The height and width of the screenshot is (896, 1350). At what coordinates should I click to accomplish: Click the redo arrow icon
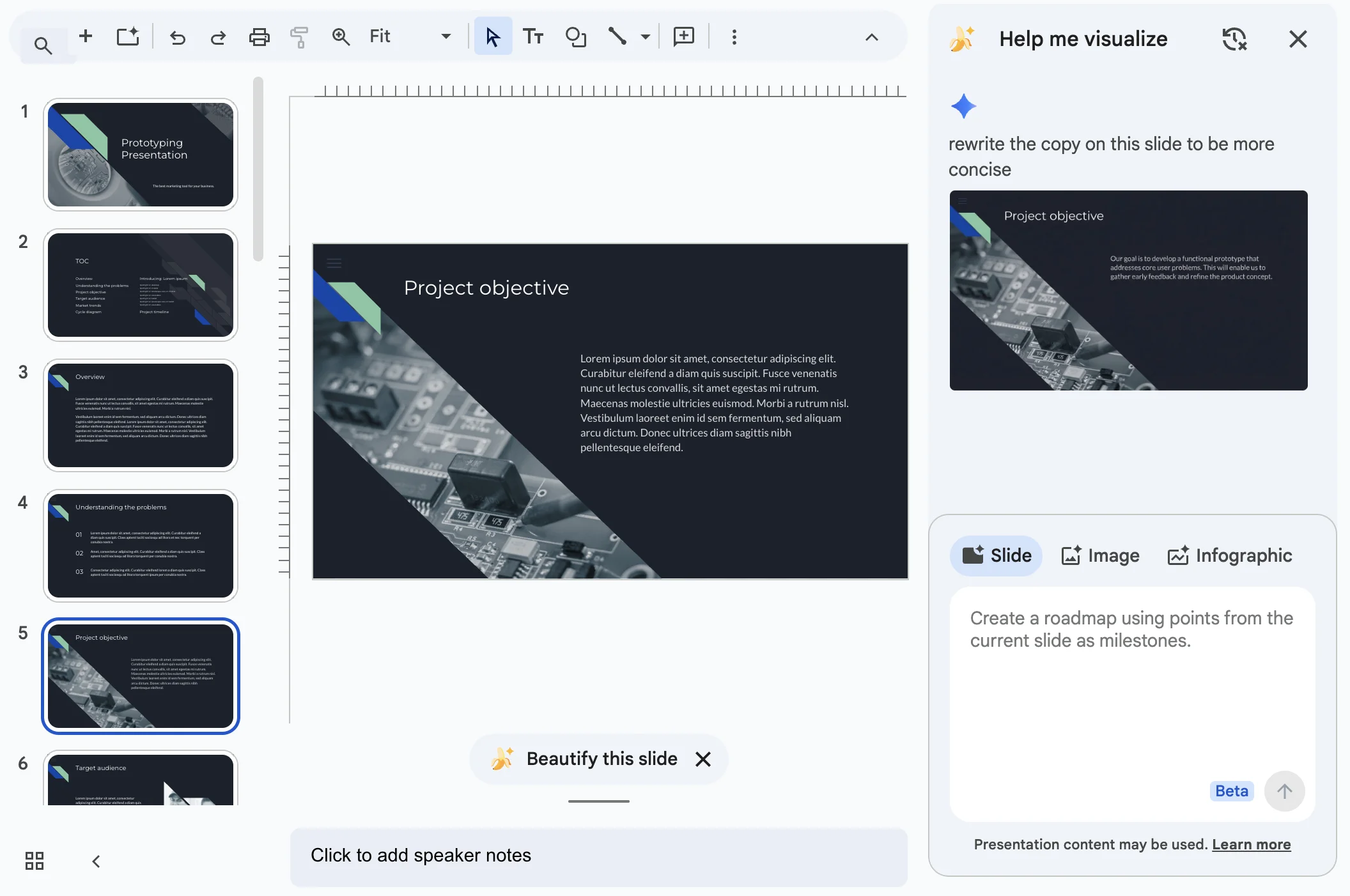(x=218, y=38)
